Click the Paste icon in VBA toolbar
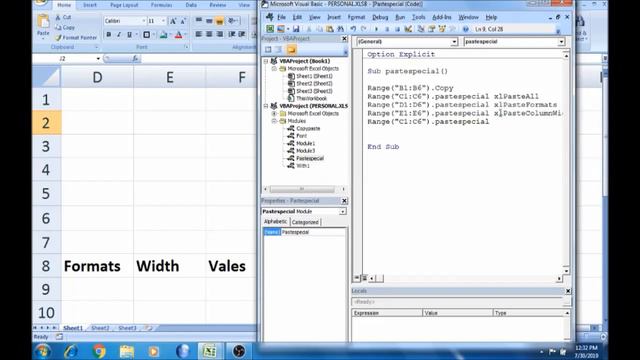640x360 pixels. pos(330,29)
